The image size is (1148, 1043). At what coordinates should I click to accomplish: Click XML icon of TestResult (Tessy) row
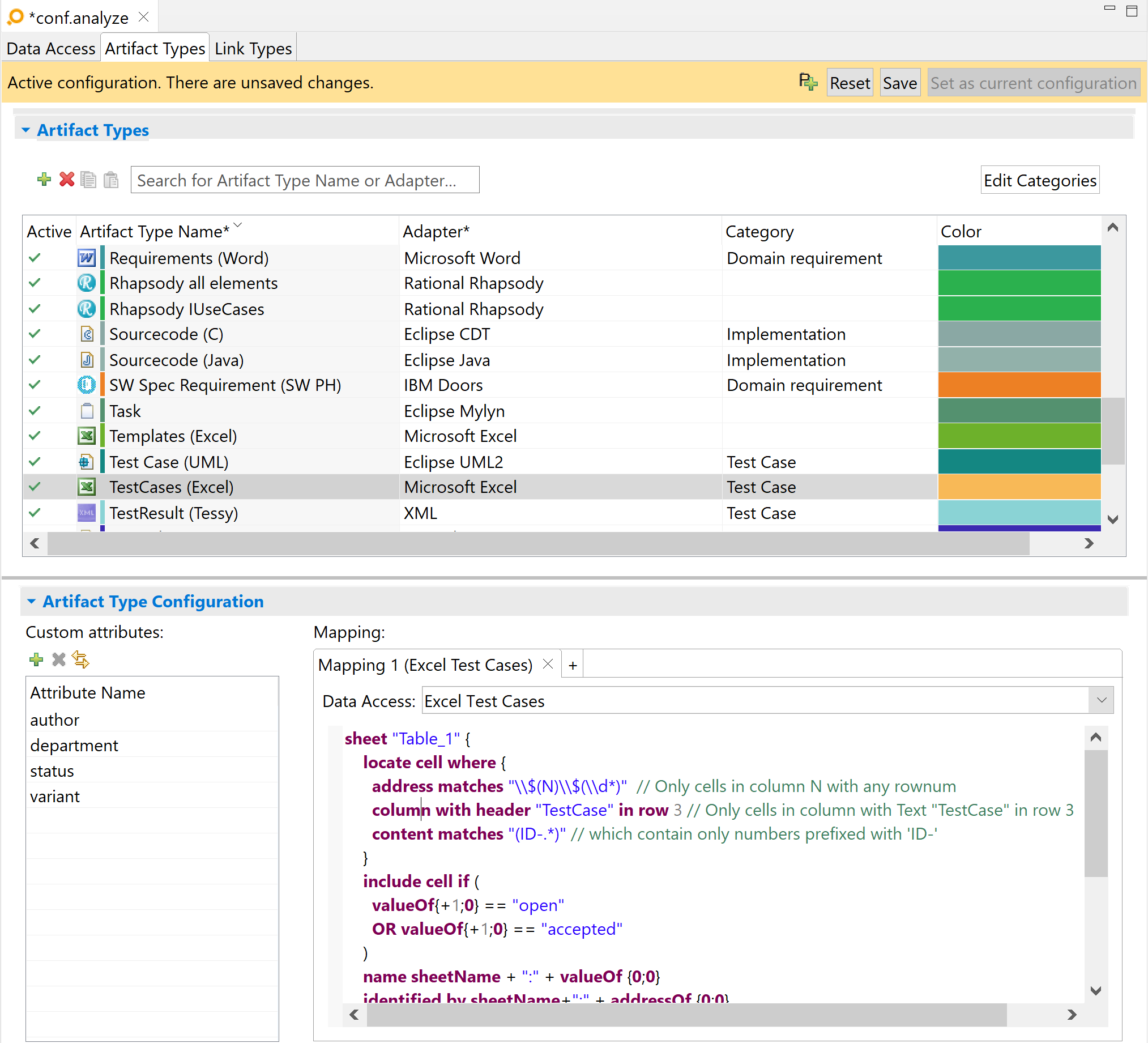pyautogui.click(x=87, y=513)
